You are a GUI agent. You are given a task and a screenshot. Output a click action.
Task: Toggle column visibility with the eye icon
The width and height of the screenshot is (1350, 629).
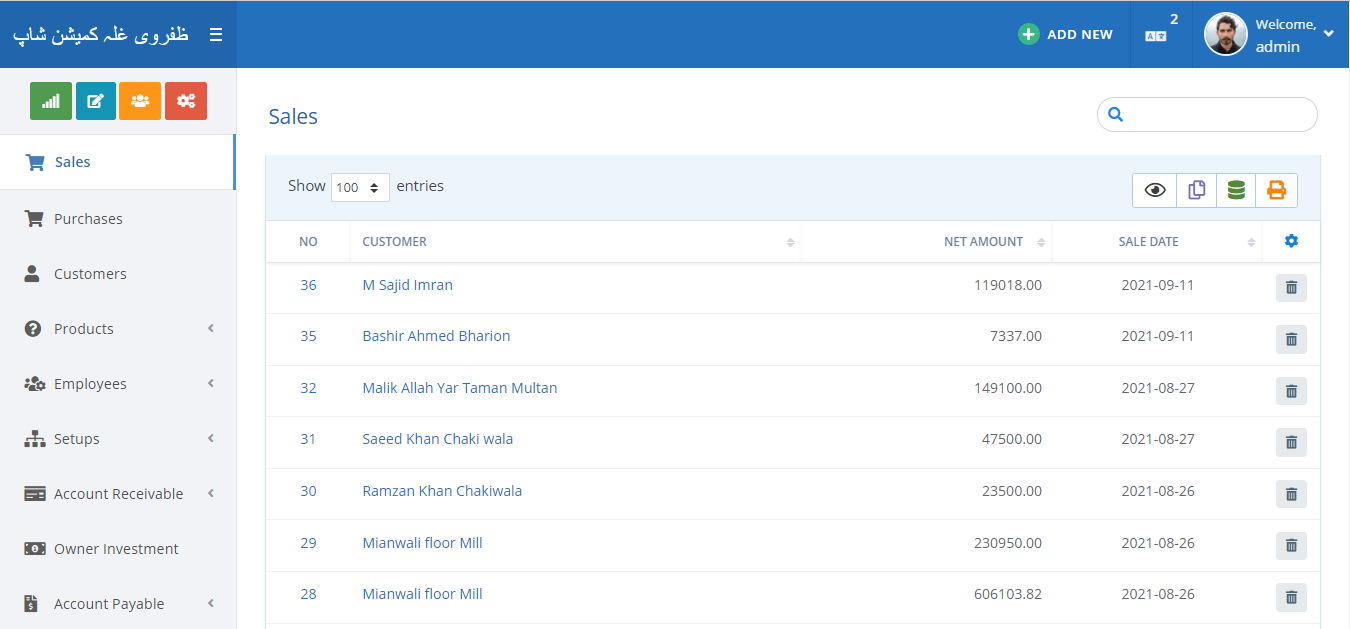click(1155, 190)
